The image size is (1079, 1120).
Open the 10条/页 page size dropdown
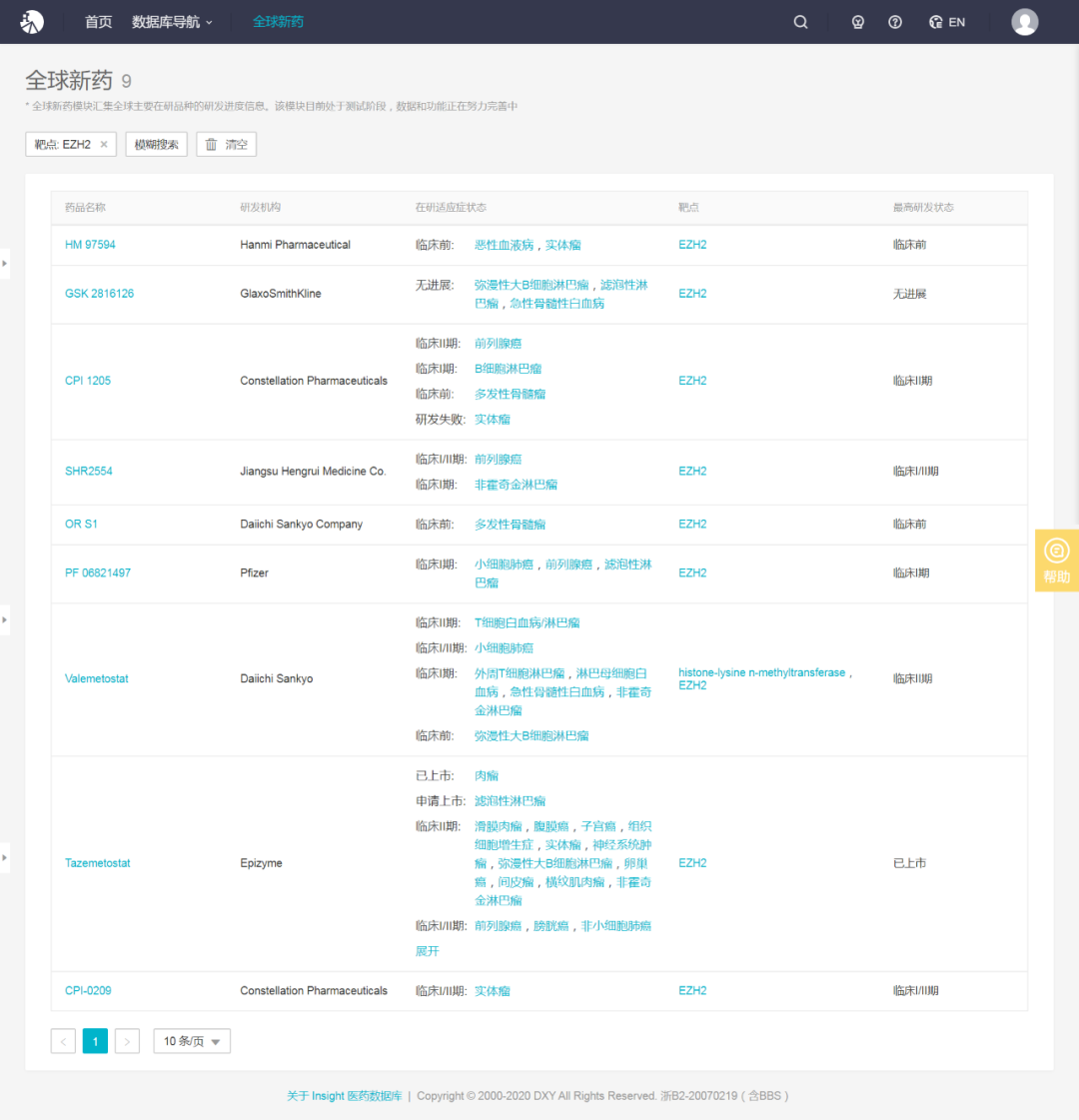point(192,1041)
